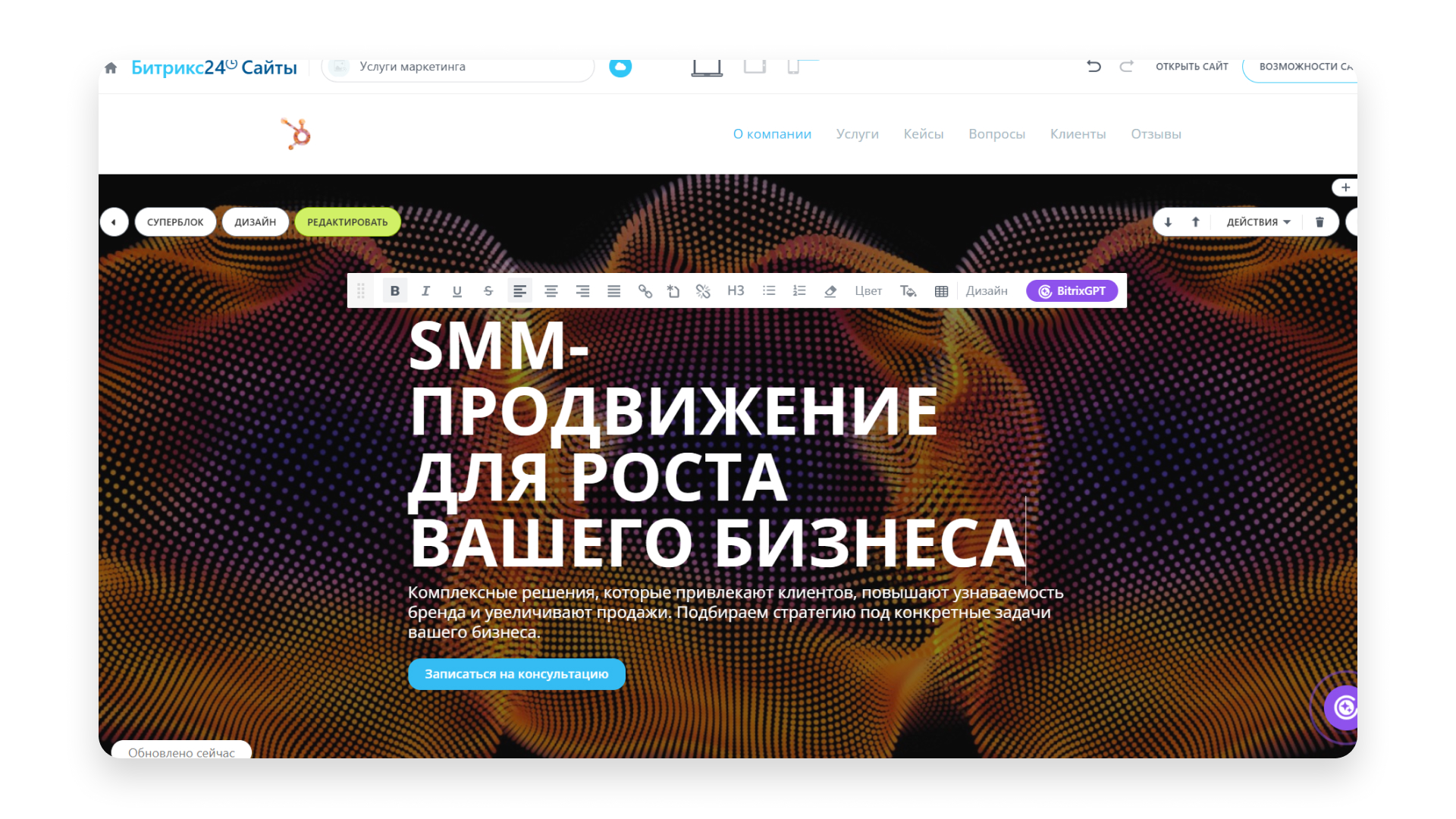Image resolution: width=1456 pixels, height=819 pixels.
Task: Toggle bold formatting in text toolbar
Action: coord(394,291)
